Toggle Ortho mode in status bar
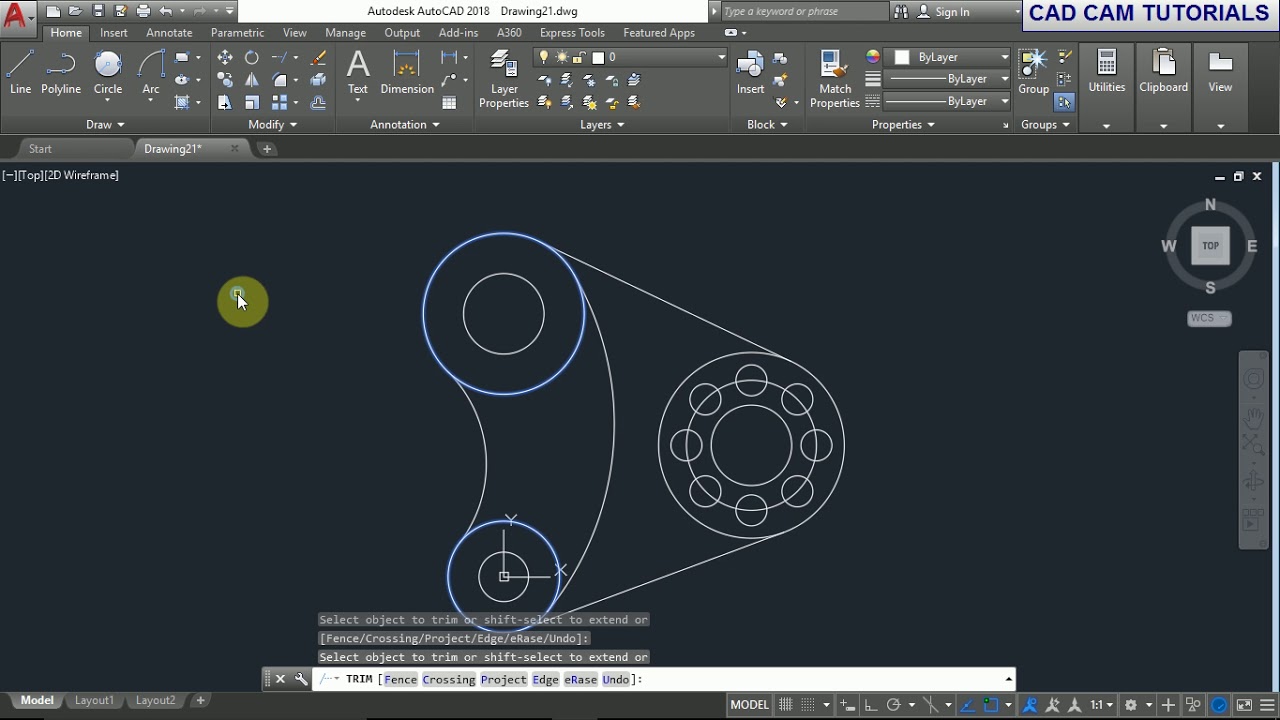The height and width of the screenshot is (720, 1280). coord(870,705)
